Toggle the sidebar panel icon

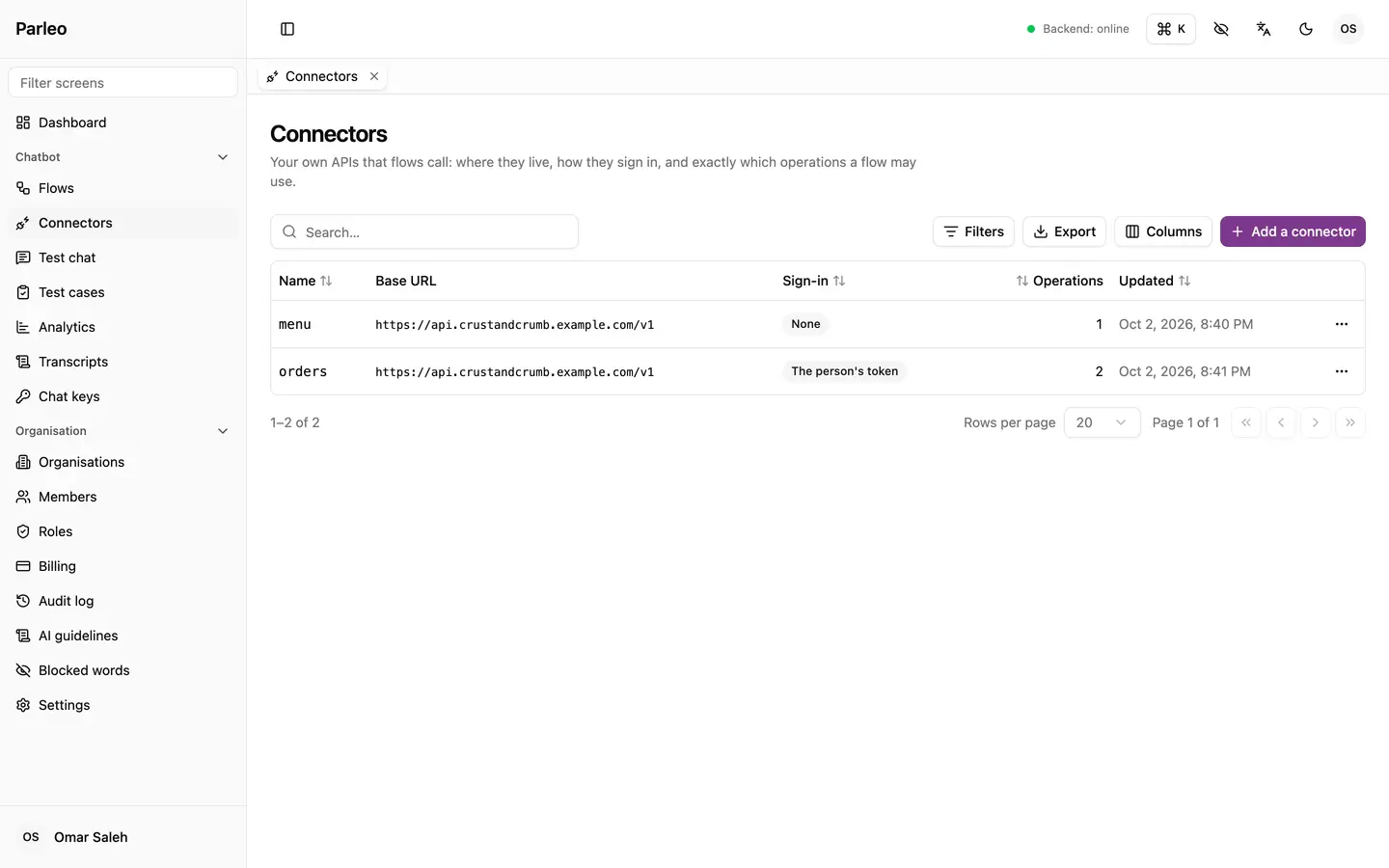287,29
